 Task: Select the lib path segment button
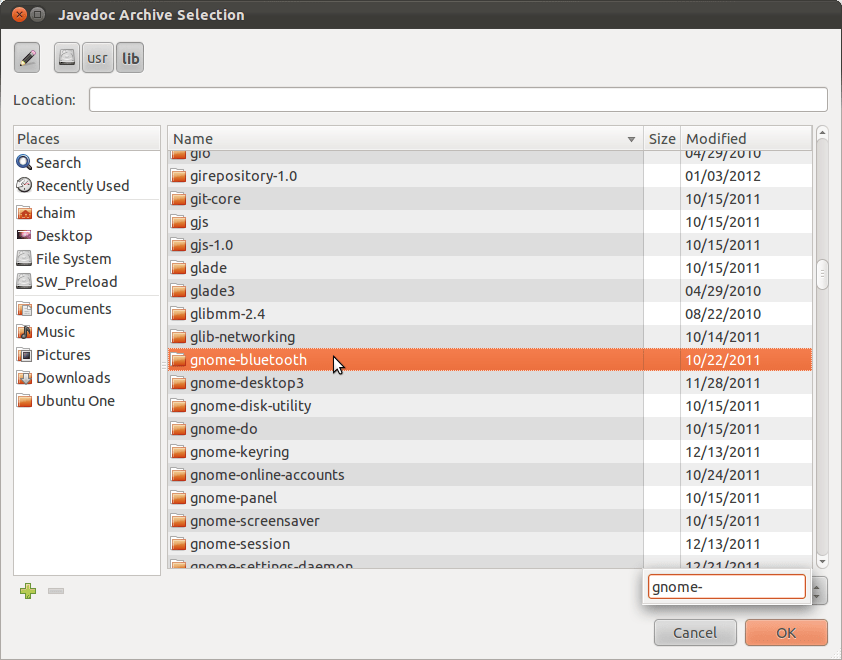[129, 57]
